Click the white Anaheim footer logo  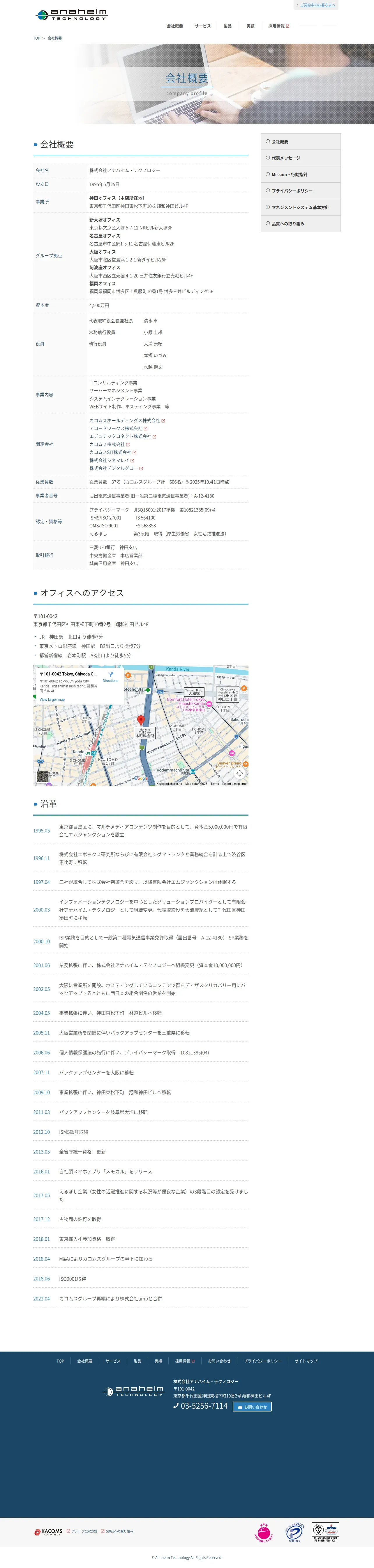click(133, 1391)
